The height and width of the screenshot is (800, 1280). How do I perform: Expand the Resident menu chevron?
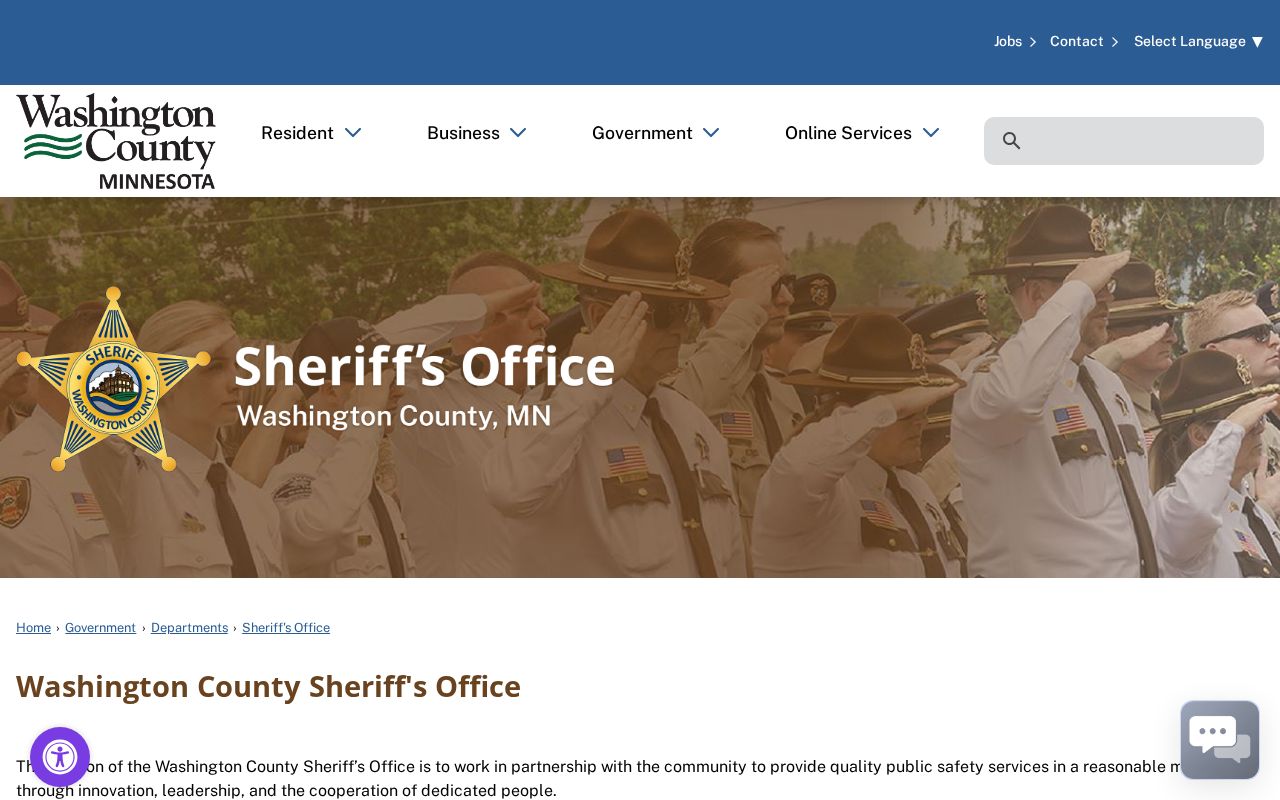pos(353,133)
